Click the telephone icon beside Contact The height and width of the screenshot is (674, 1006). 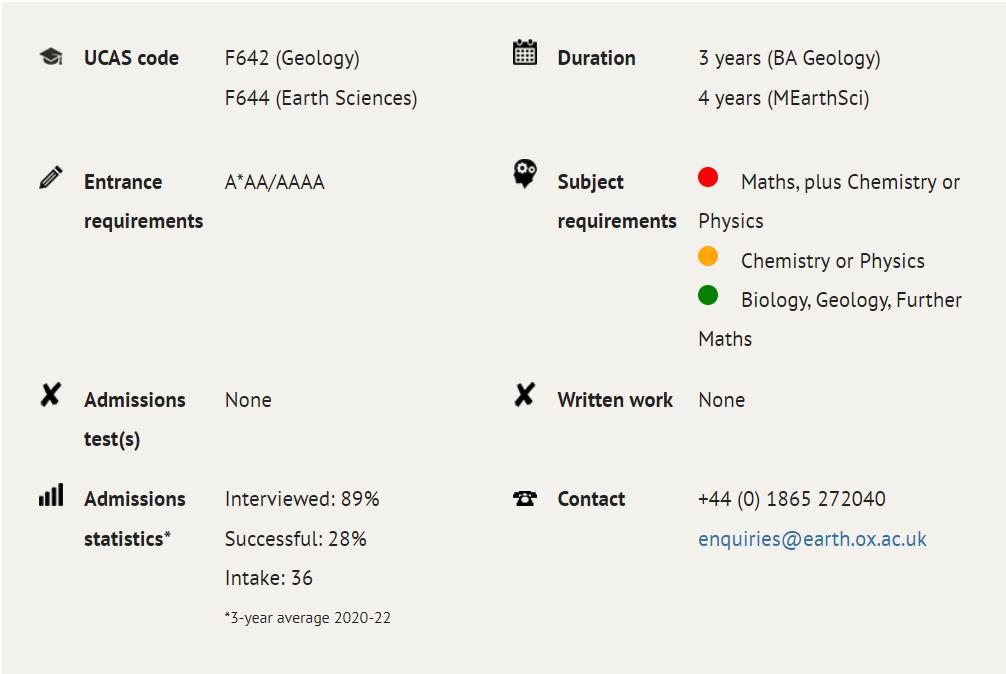pos(524,498)
